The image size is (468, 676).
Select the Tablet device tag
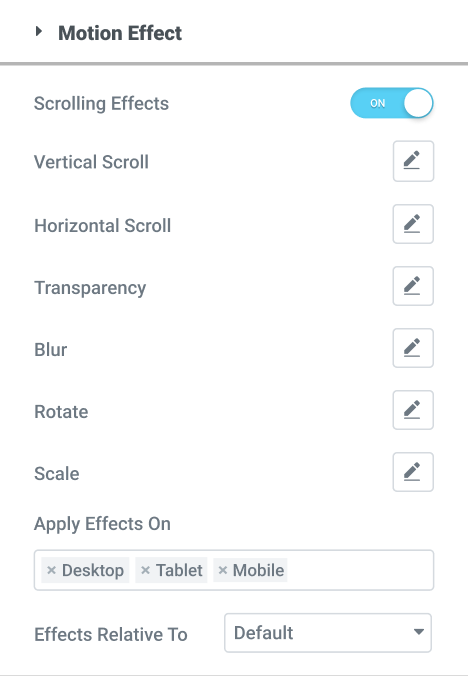pos(179,570)
